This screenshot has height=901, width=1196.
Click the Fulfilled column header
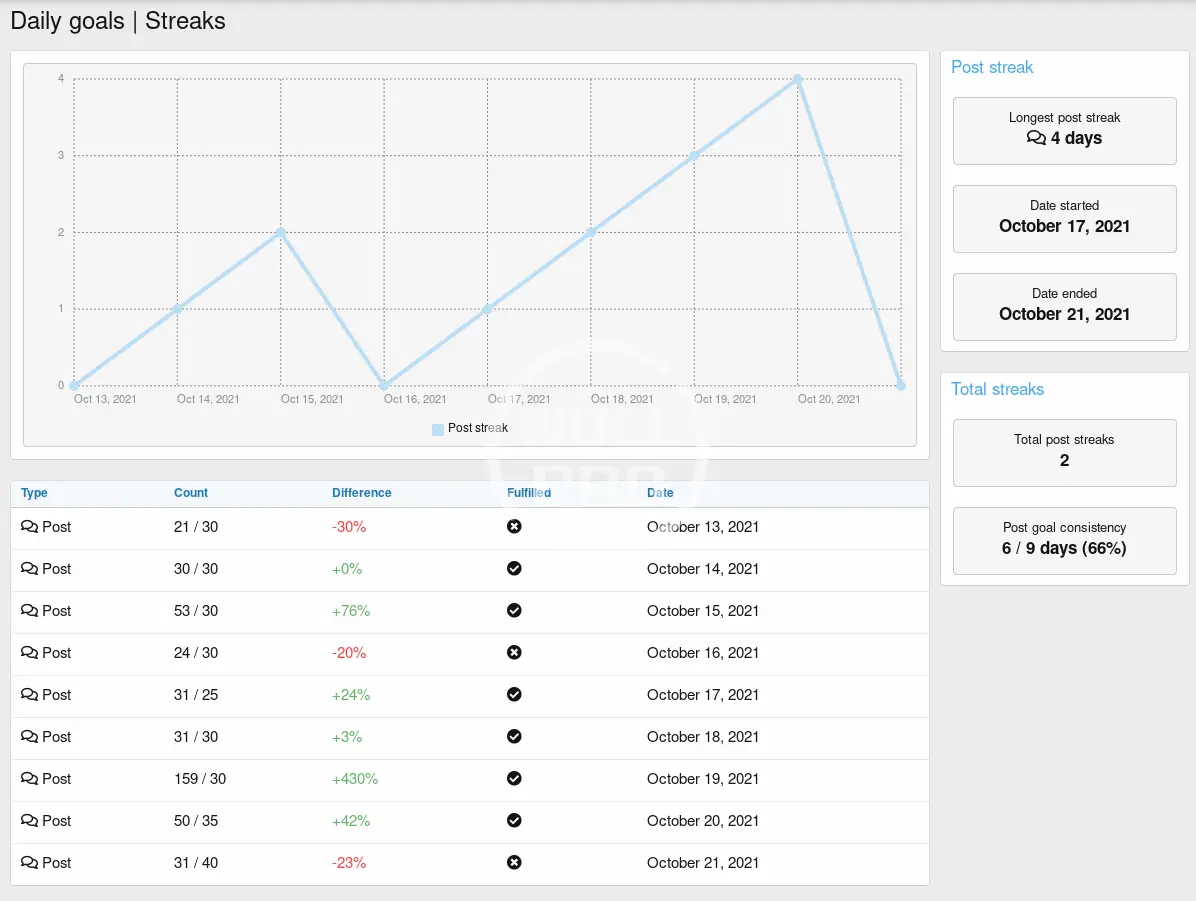tap(529, 493)
